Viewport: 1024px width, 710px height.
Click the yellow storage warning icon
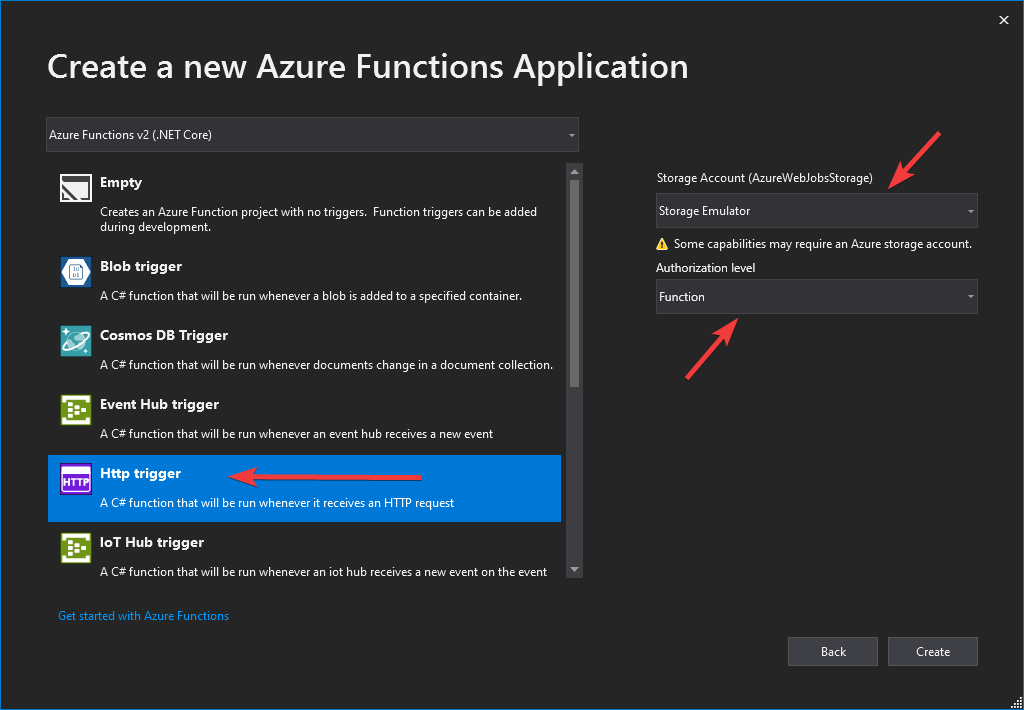(x=662, y=244)
